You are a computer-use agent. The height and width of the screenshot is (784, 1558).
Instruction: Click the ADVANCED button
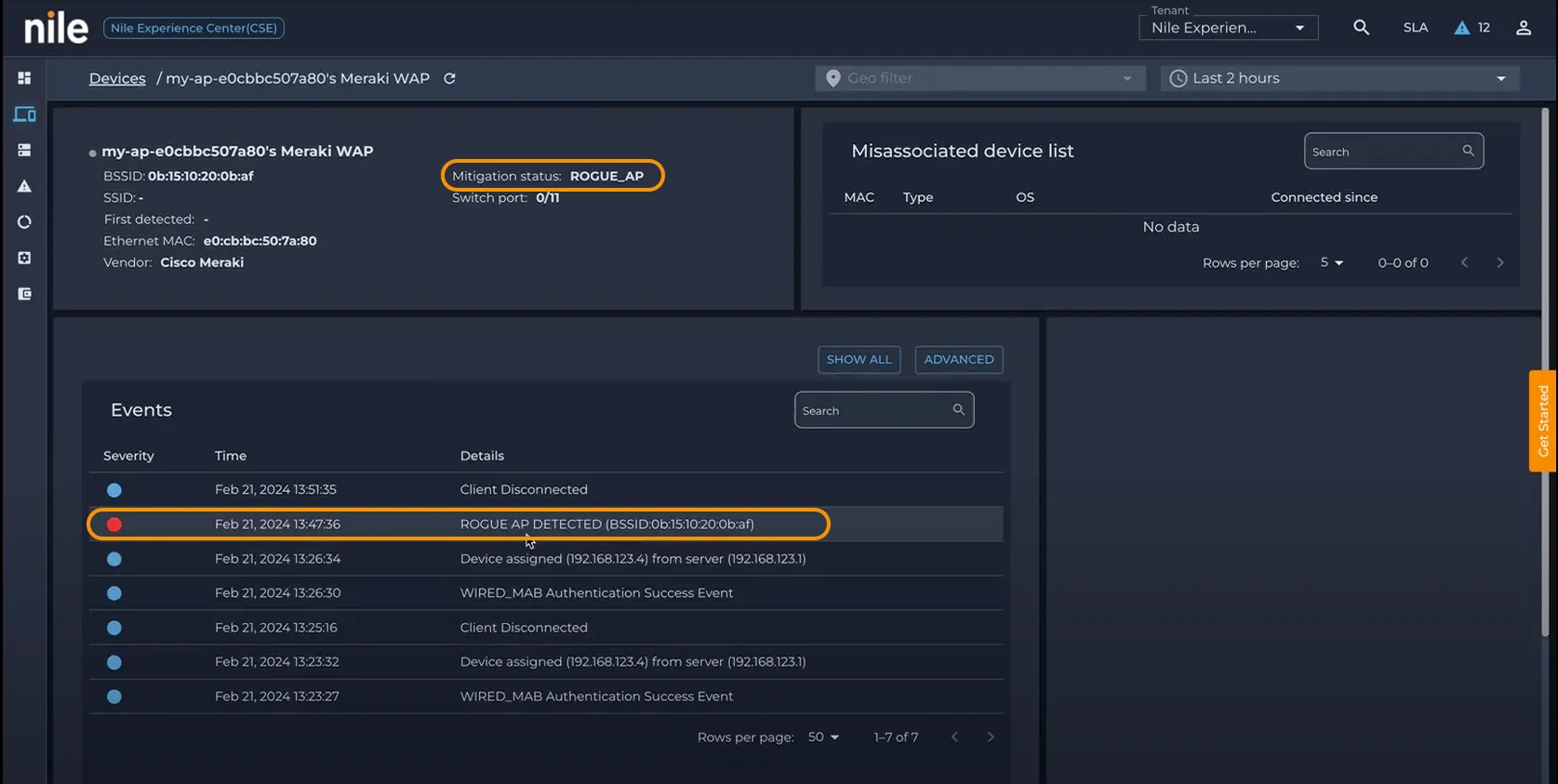958,359
